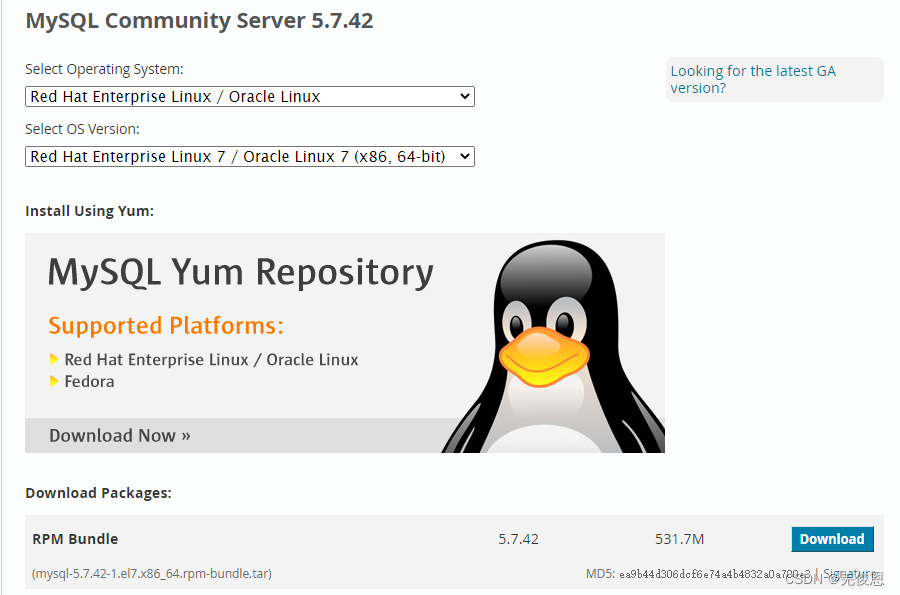Click the Operating System dropdown arrow
The image size is (900, 595).
[465, 96]
